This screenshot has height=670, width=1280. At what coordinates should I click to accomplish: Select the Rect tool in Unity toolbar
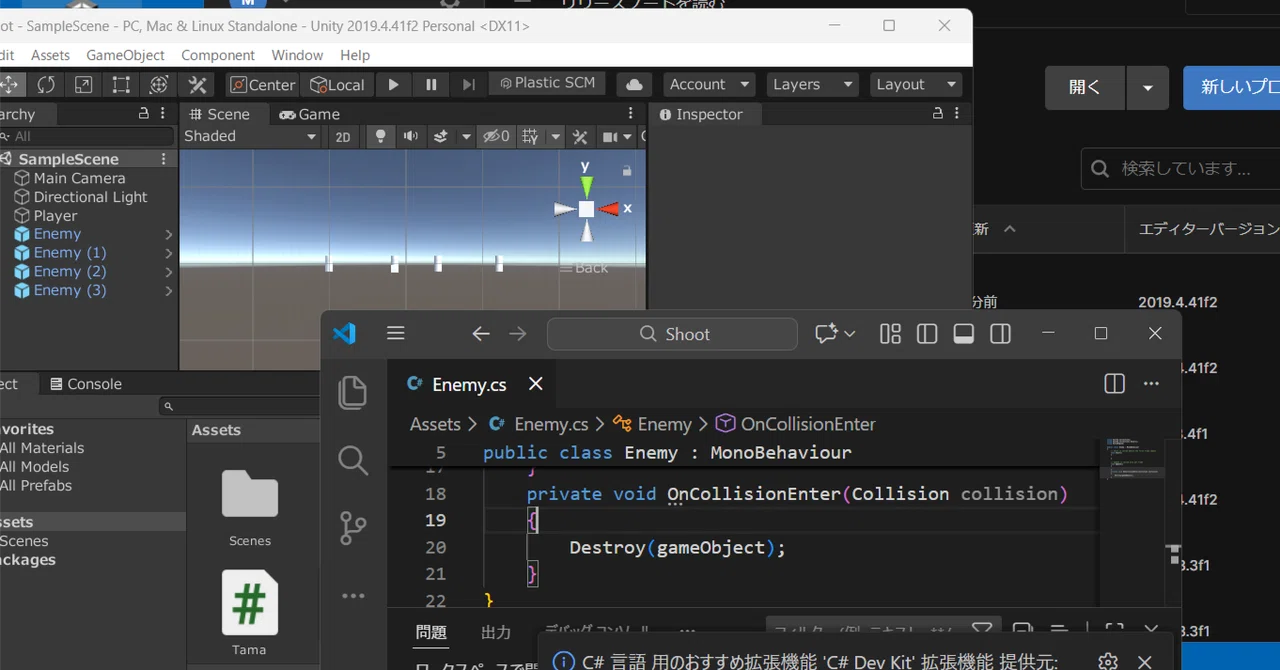coord(121,85)
